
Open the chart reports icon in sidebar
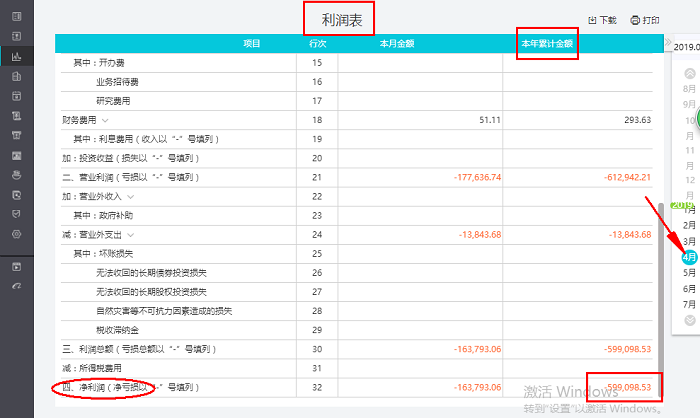(x=17, y=56)
